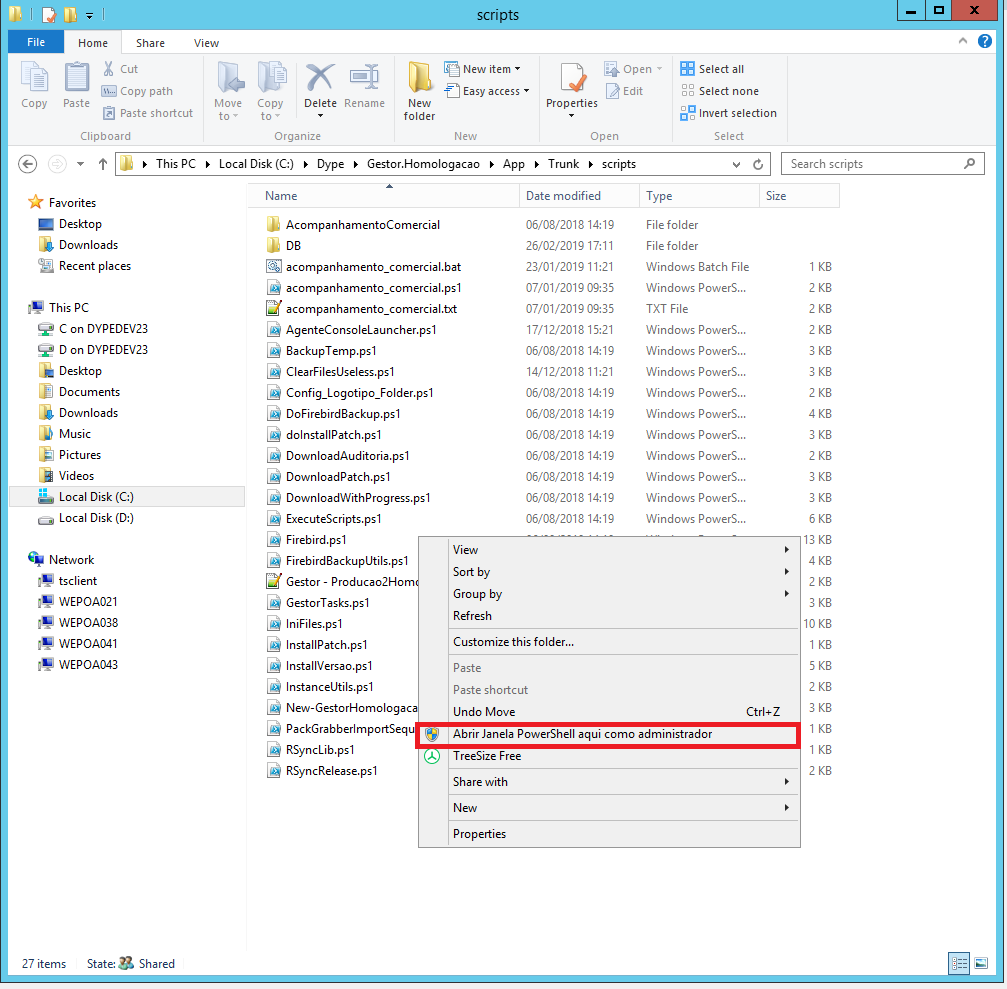Open quick access toolbar customize dropdown
This screenshot has height=989, width=1007.
(x=89, y=15)
